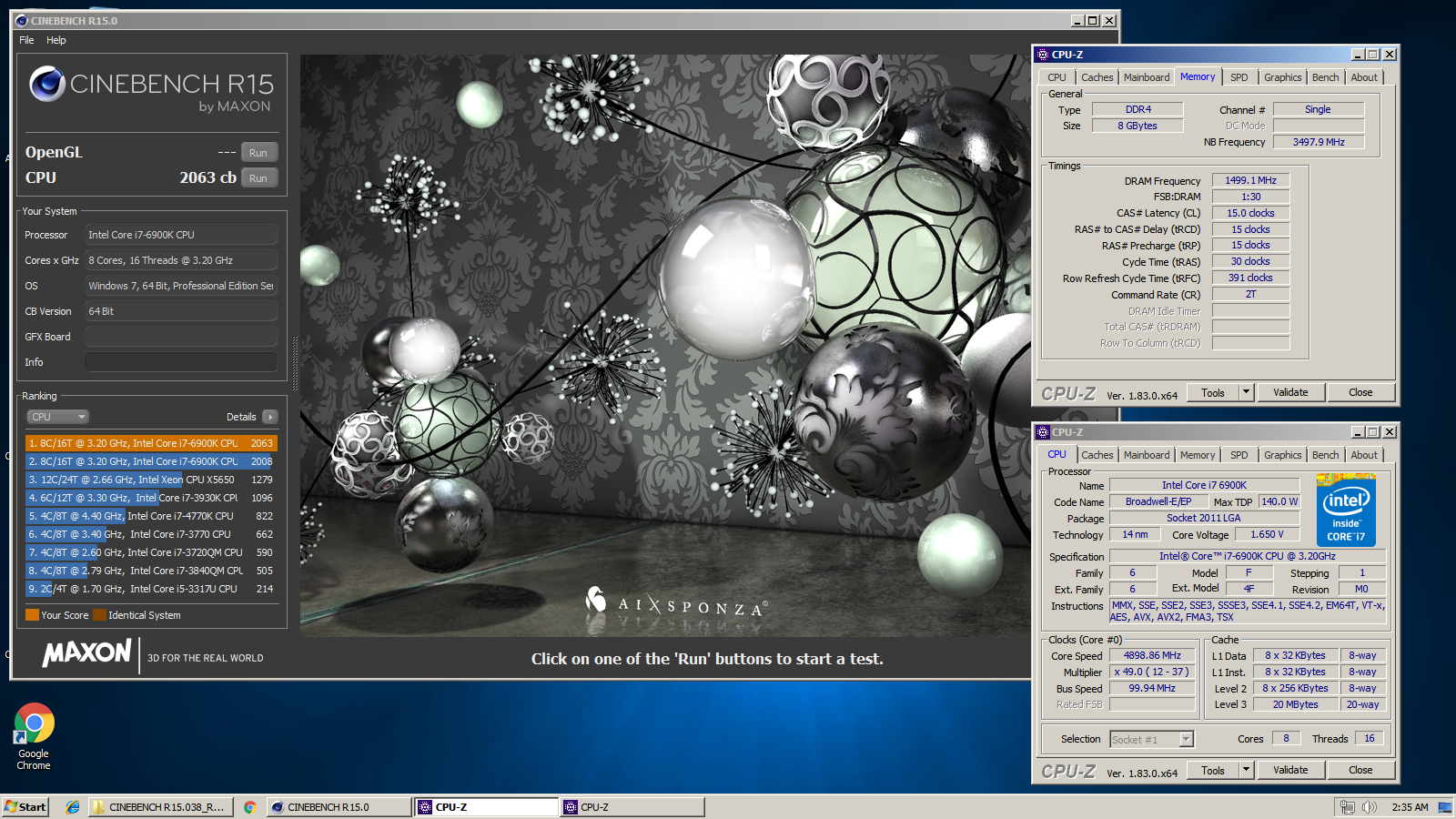
Task: Open the ranking Details arrow
Action: 269,417
